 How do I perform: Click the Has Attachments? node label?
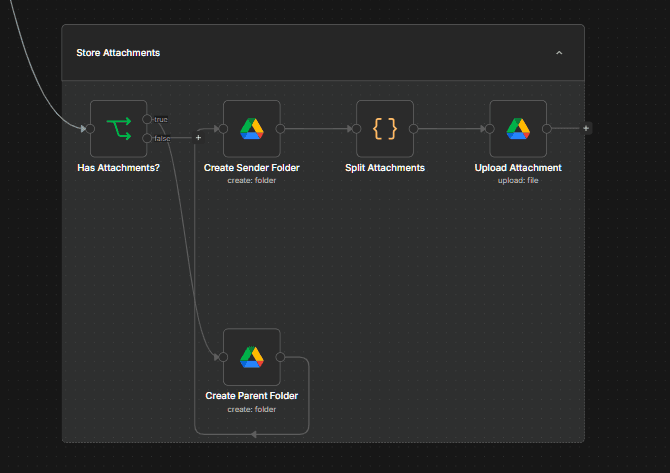[118, 168]
